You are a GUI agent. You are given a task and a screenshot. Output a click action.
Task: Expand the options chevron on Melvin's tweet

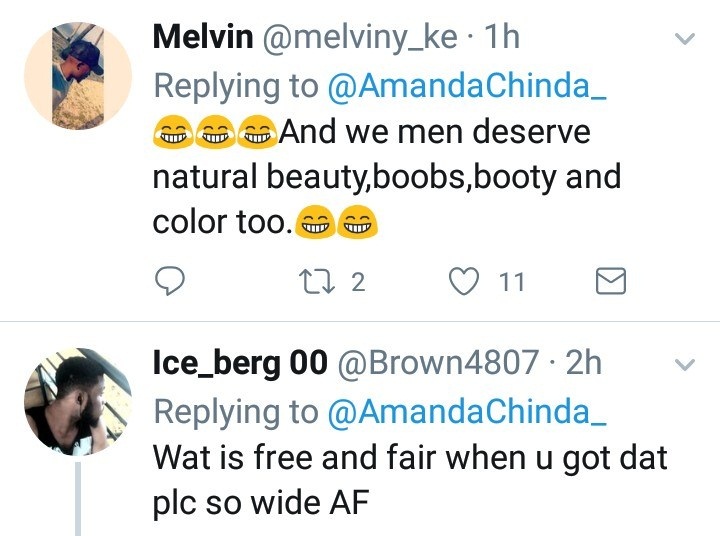[x=685, y=40]
